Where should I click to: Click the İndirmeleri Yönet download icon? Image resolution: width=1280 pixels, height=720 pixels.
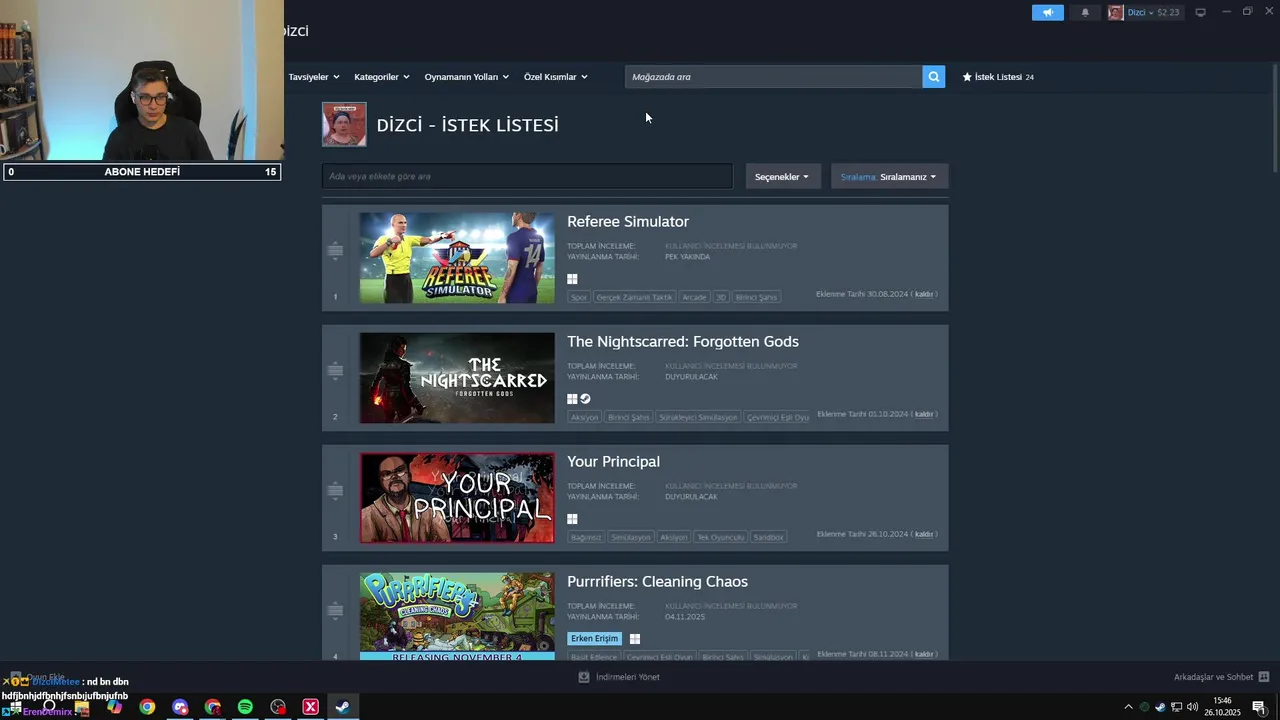click(x=584, y=677)
